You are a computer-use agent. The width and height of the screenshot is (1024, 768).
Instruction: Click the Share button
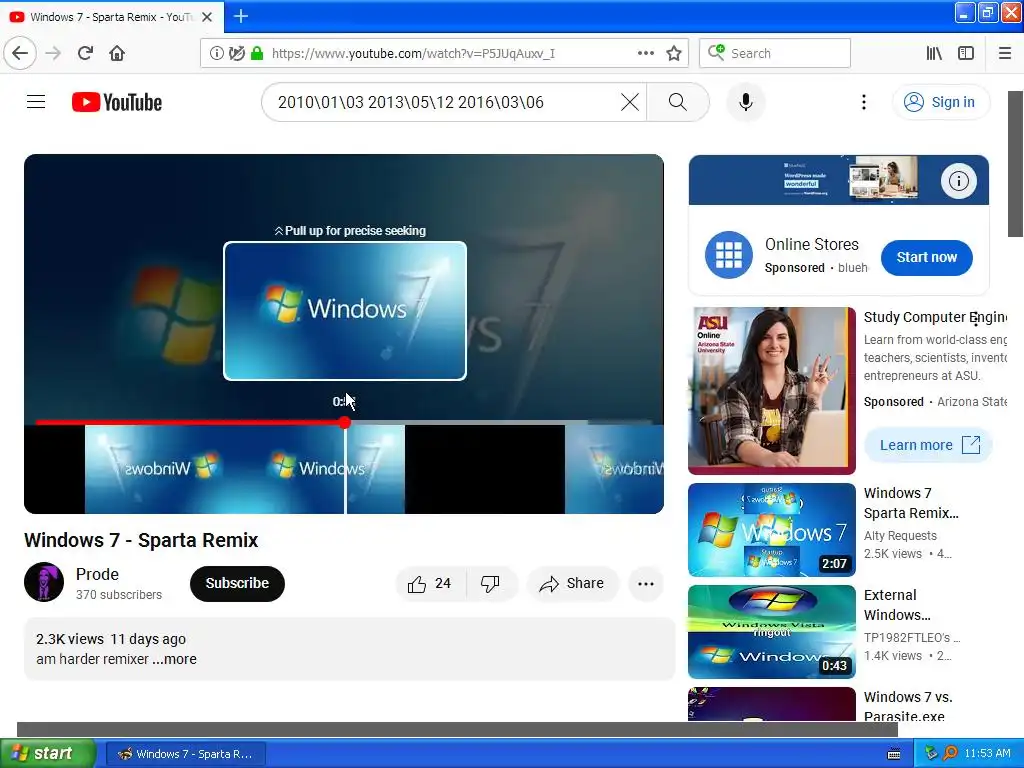point(572,583)
